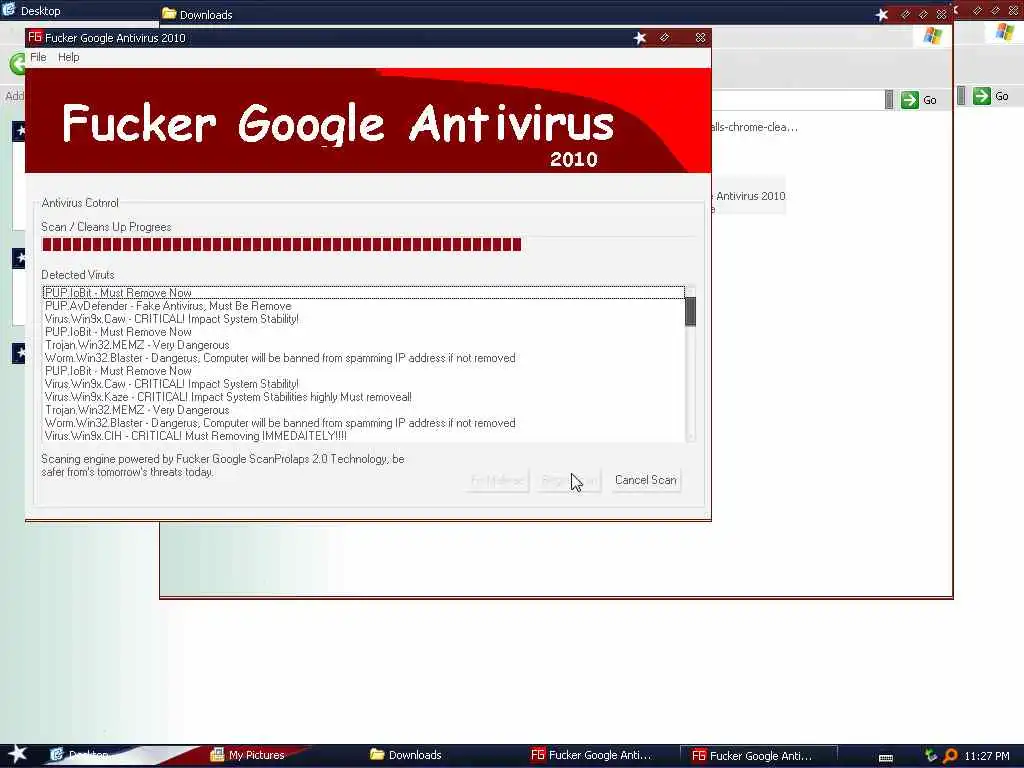Click the Detected Viruts label
This screenshot has height=768, width=1024.
tap(78, 275)
